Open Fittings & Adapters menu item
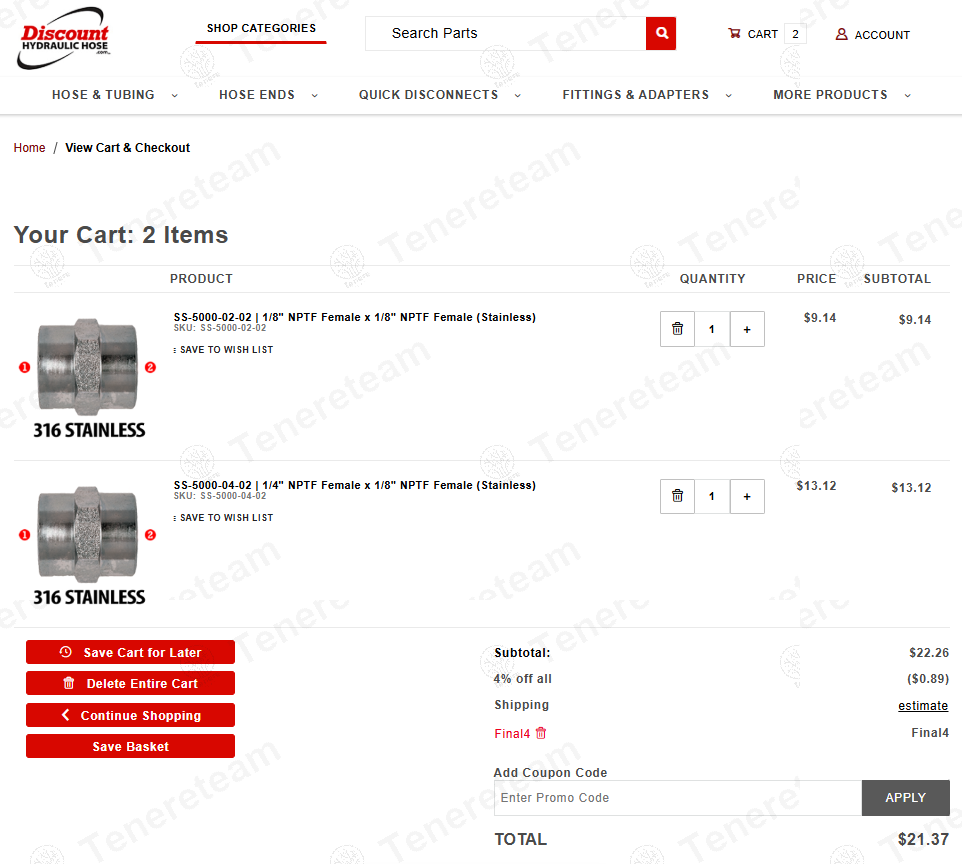Viewport: 962px width, 864px height. click(636, 95)
